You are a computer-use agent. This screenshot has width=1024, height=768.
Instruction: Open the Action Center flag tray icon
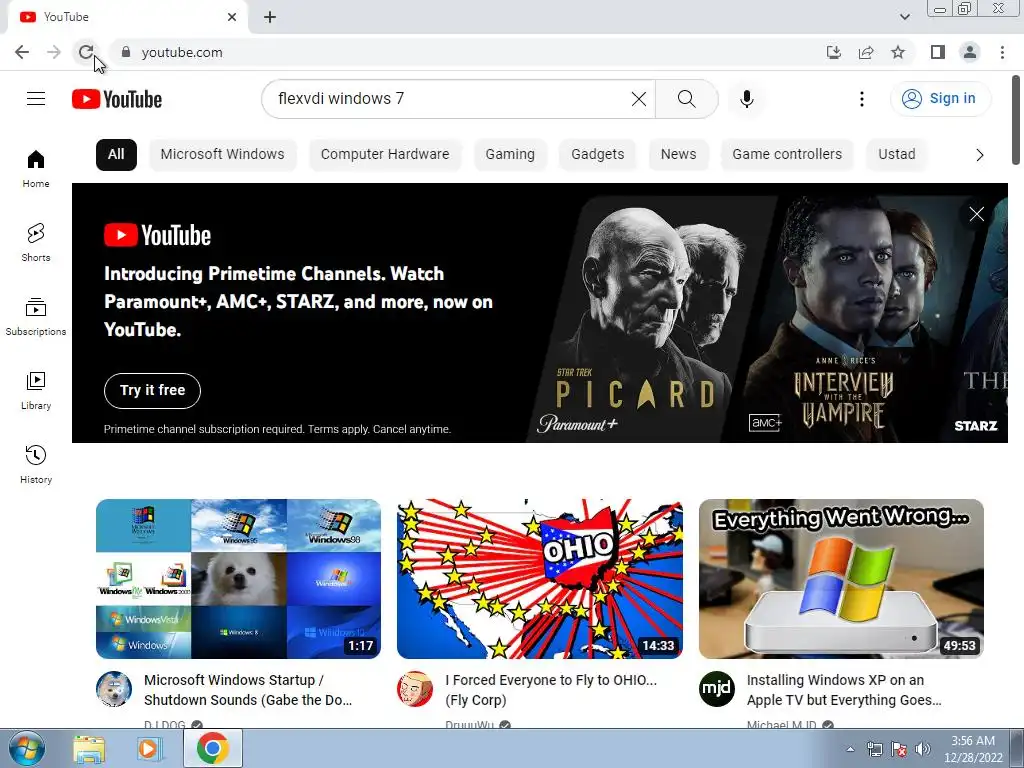coord(899,749)
